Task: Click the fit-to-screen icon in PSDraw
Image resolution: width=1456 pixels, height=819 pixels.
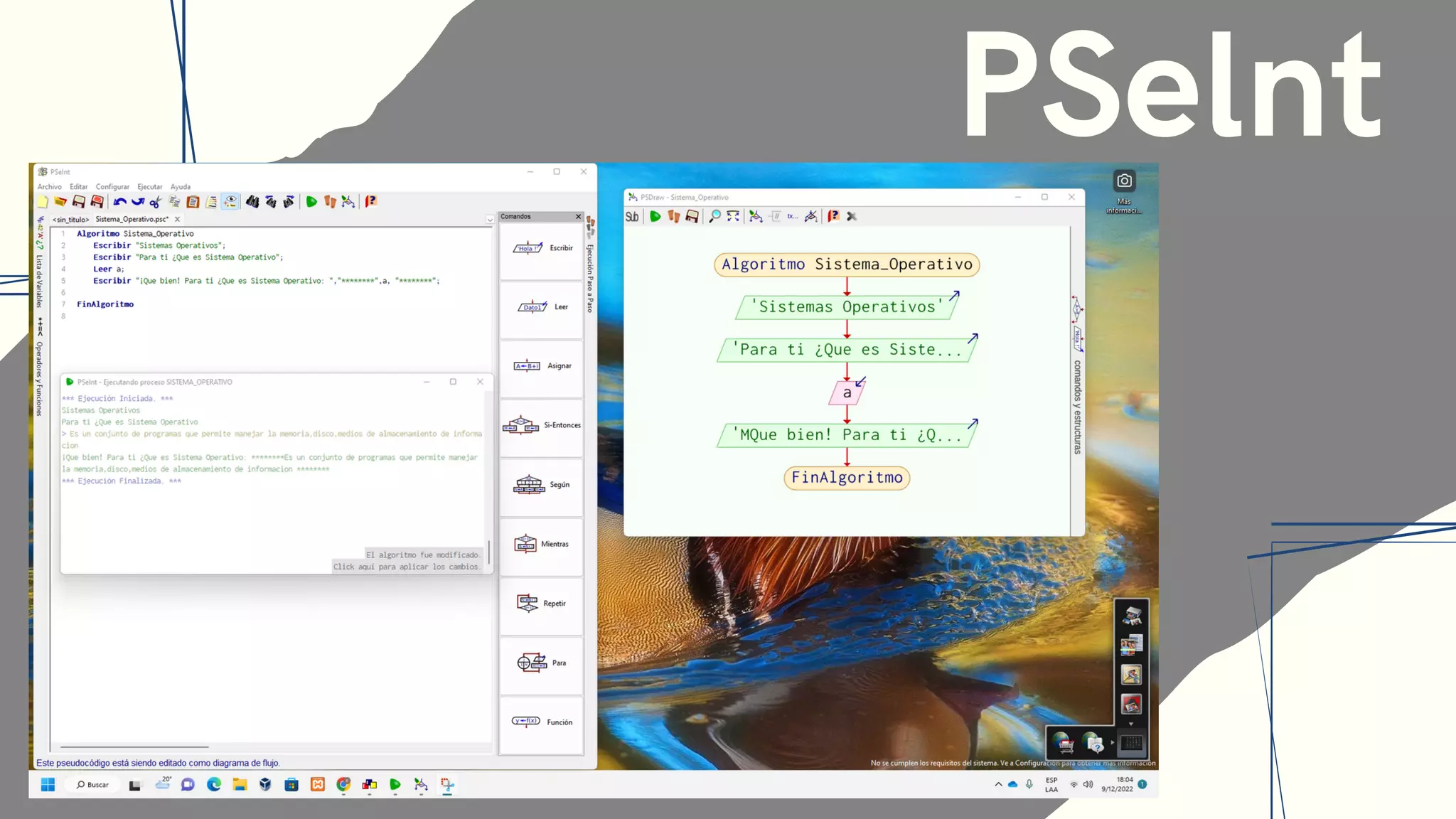Action: tap(733, 216)
